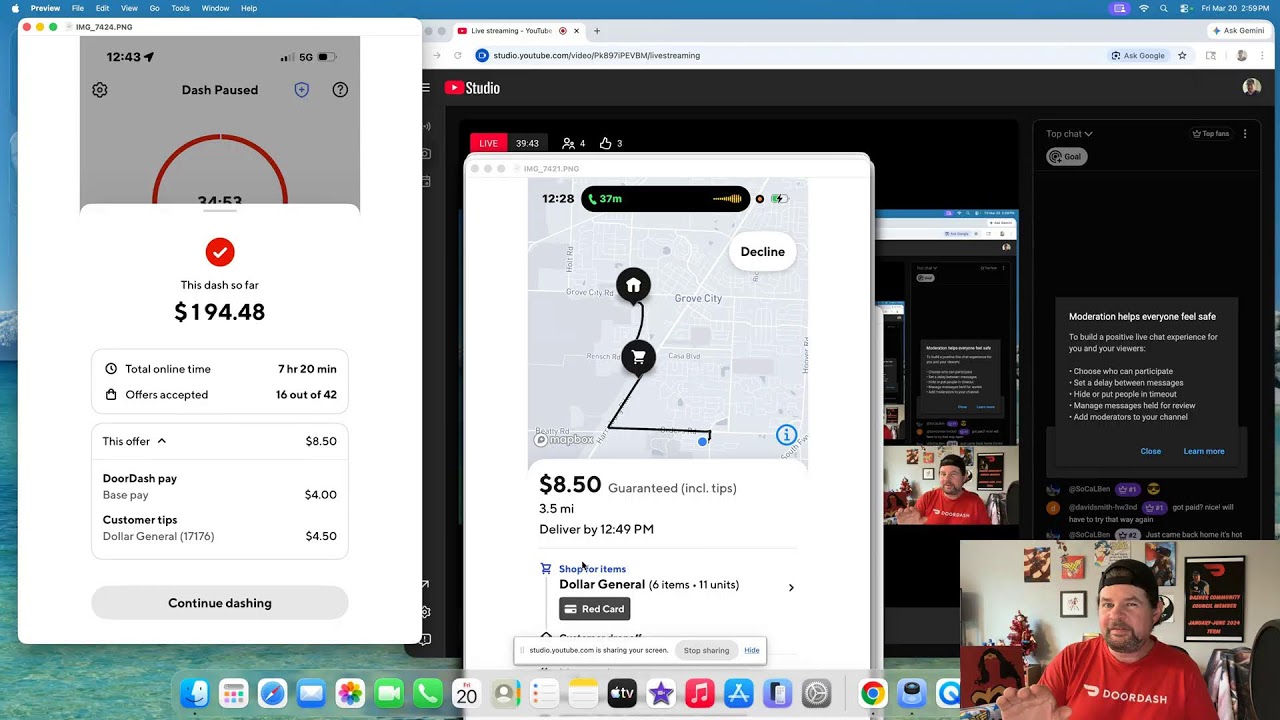Viewport: 1280px width, 720px height.
Task: Open the map info icon
Action: click(787, 435)
